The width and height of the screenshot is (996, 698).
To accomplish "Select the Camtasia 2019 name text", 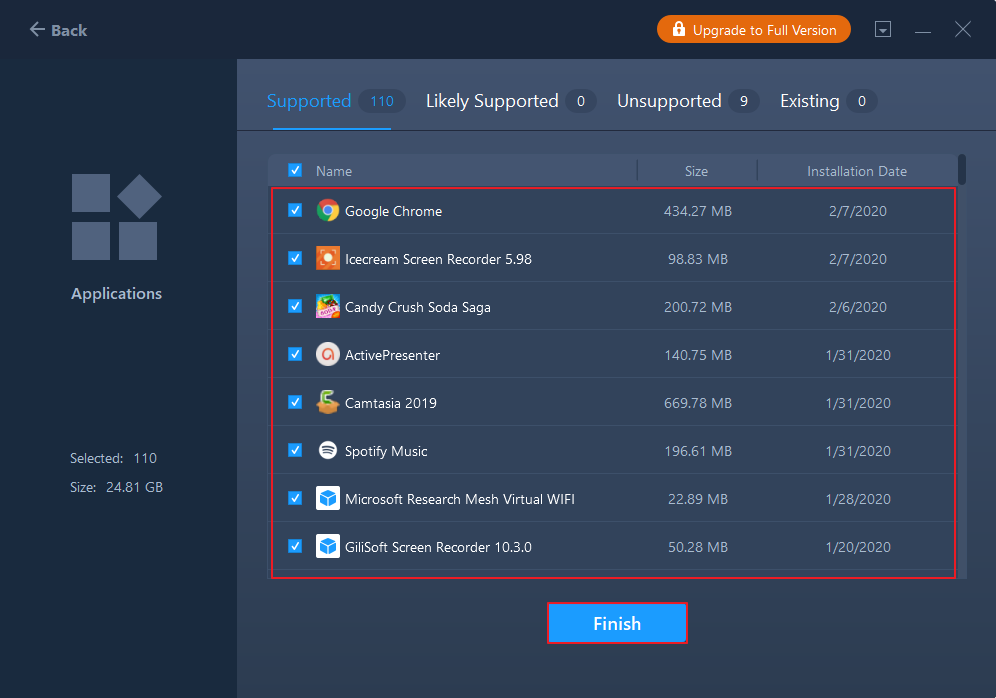I will coord(391,403).
